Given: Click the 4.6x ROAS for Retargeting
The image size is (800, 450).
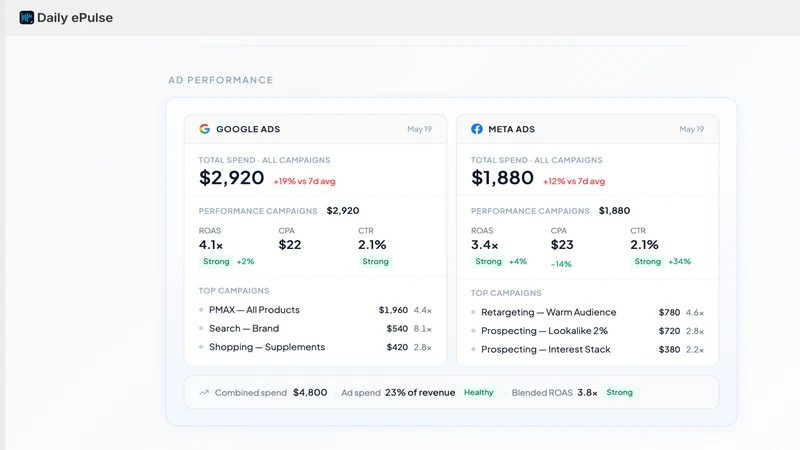Looking at the screenshot, I should pyautogui.click(x=695, y=312).
